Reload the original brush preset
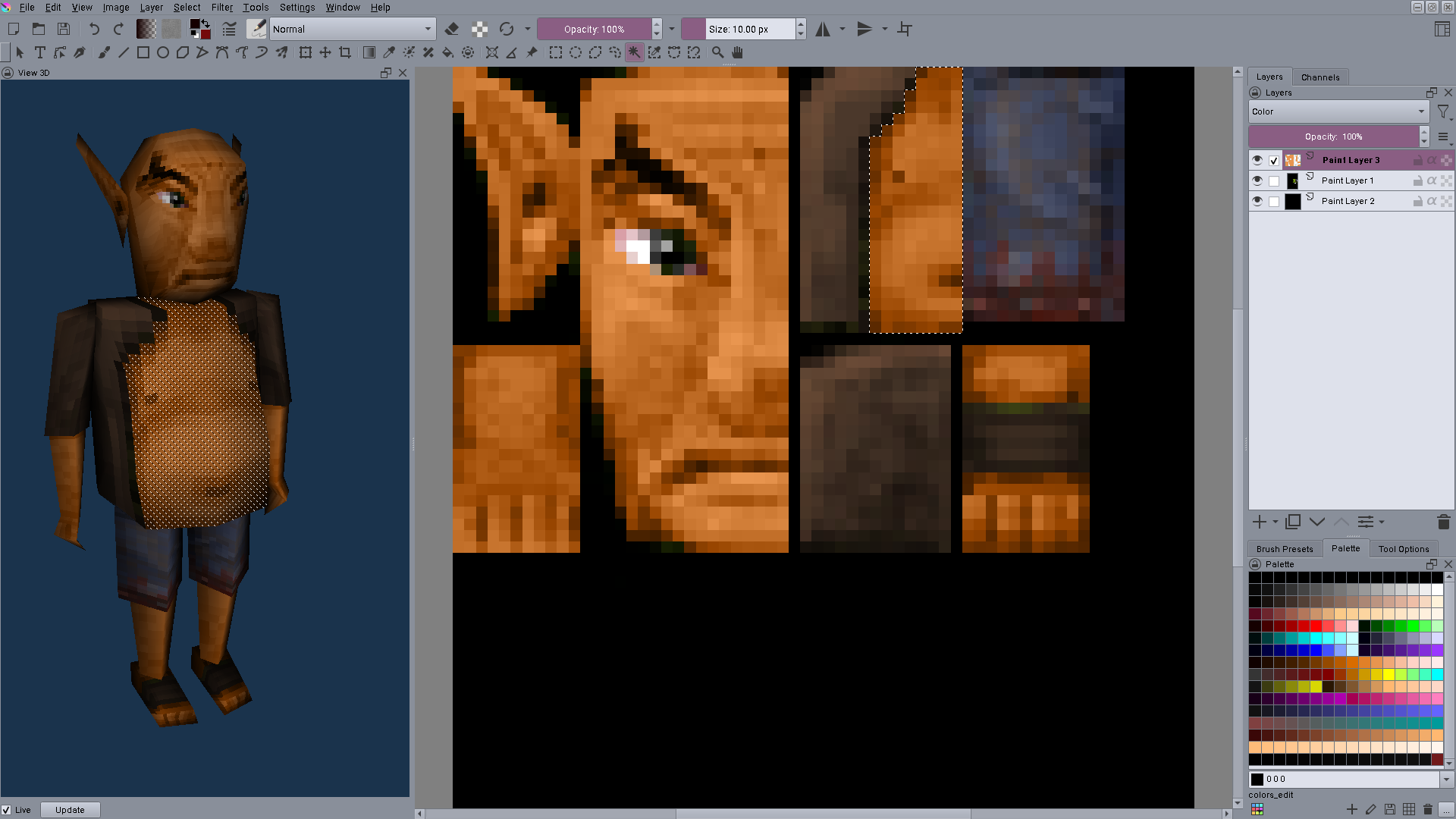The height and width of the screenshot is (819, 1456). click(x=507, y=30)
